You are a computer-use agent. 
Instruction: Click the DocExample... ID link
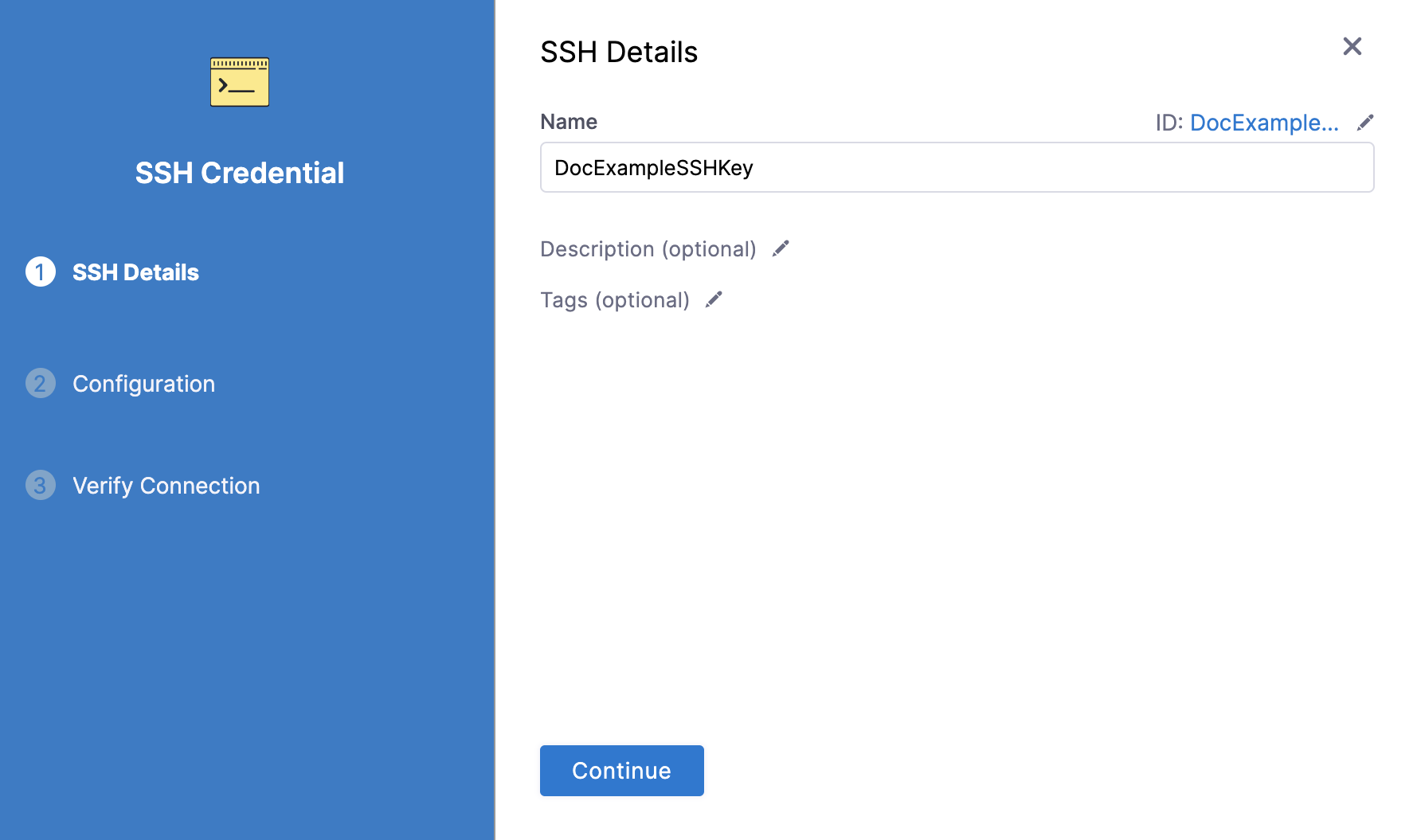coord(1264,123)
